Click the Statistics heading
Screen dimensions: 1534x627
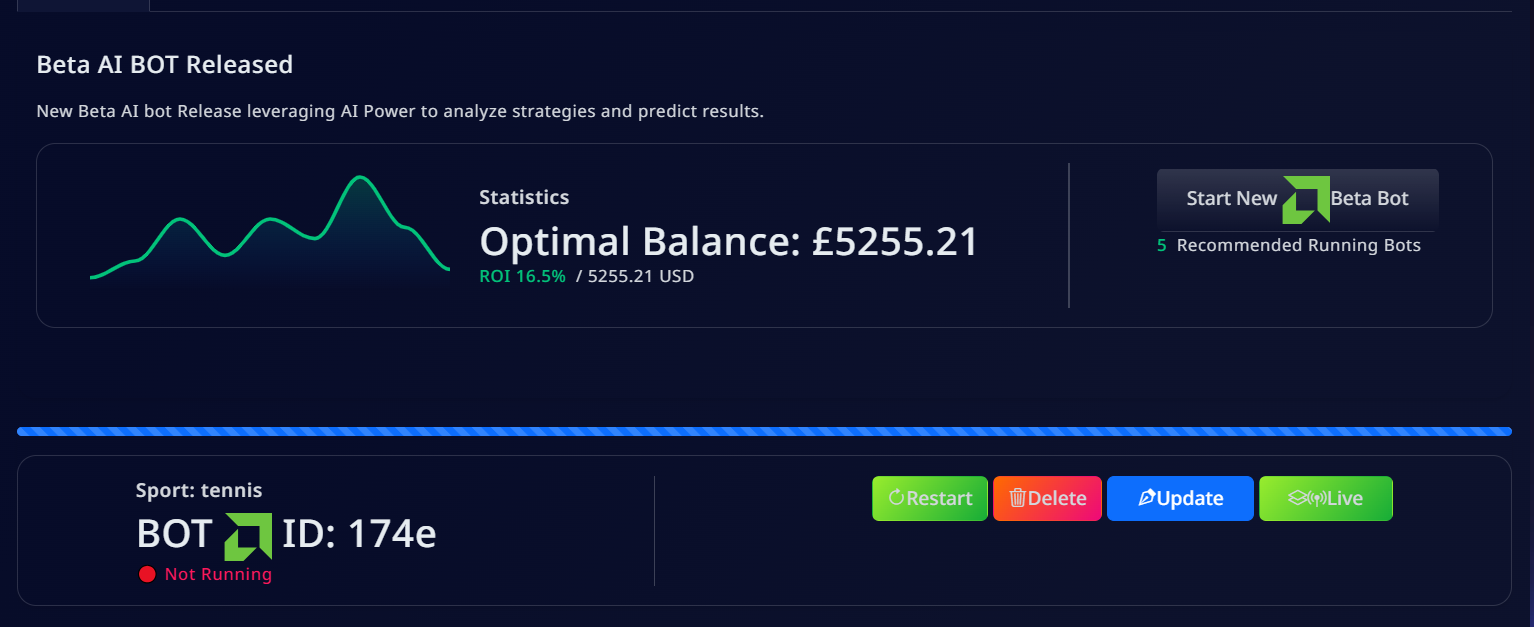524,197
